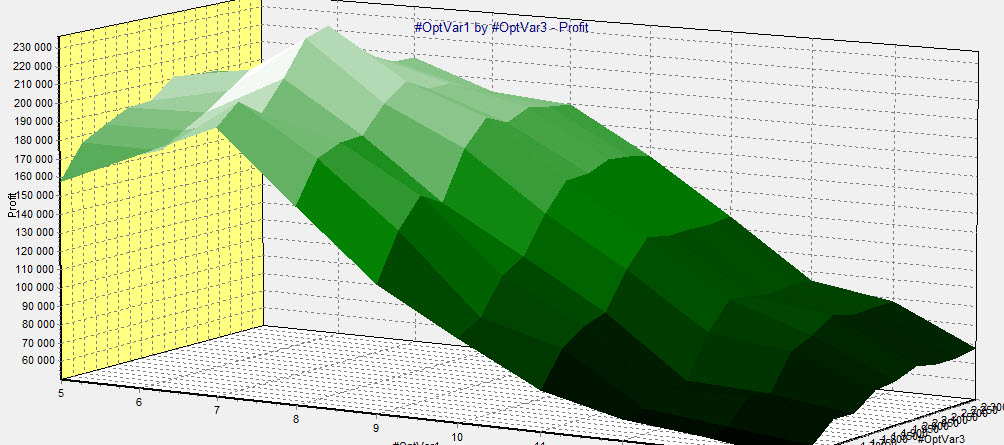The height and width of the screenshot is (445, 1004).
Task: Select the '110 000' profit axis tick
Action: pyautogui.click(x=35, y=270)
